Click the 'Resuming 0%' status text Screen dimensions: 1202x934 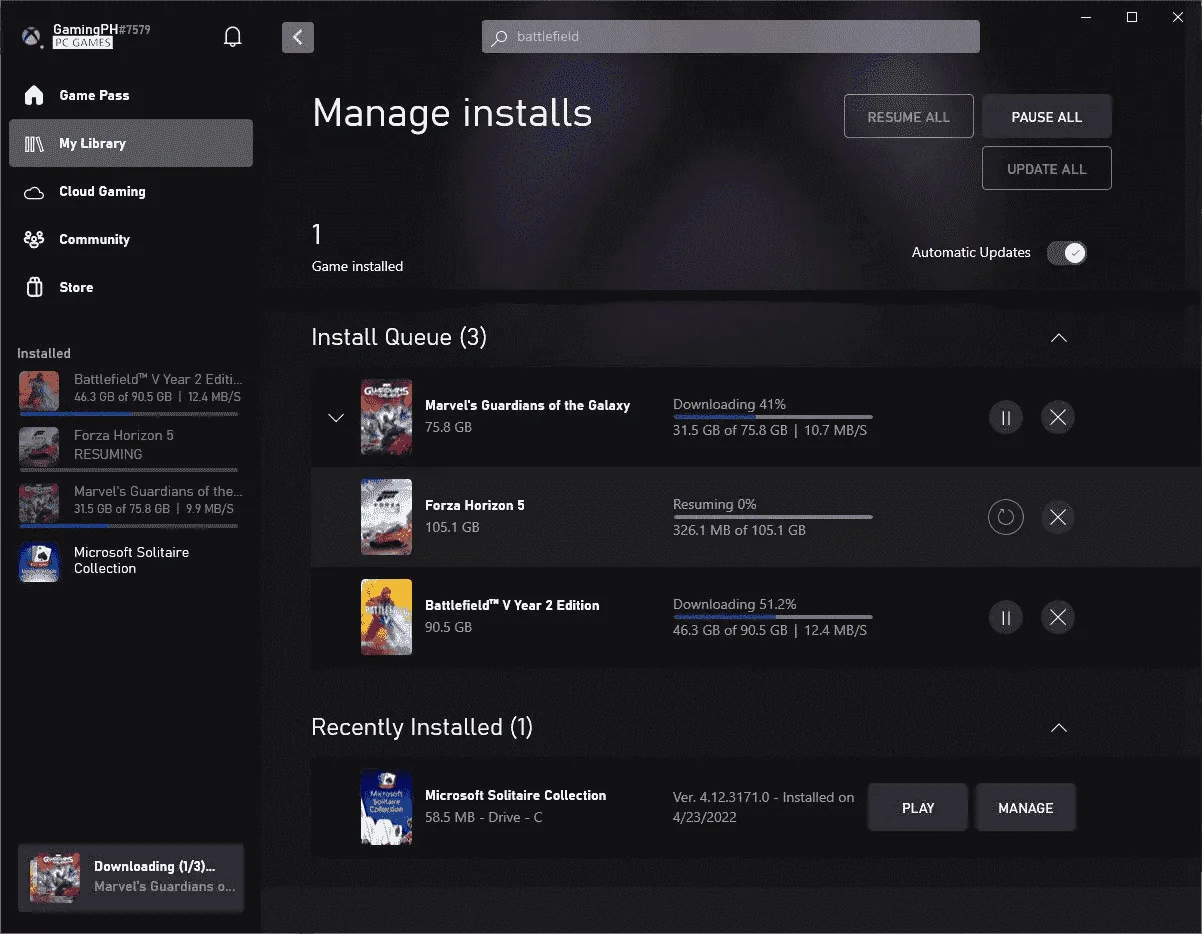point(715,505)
